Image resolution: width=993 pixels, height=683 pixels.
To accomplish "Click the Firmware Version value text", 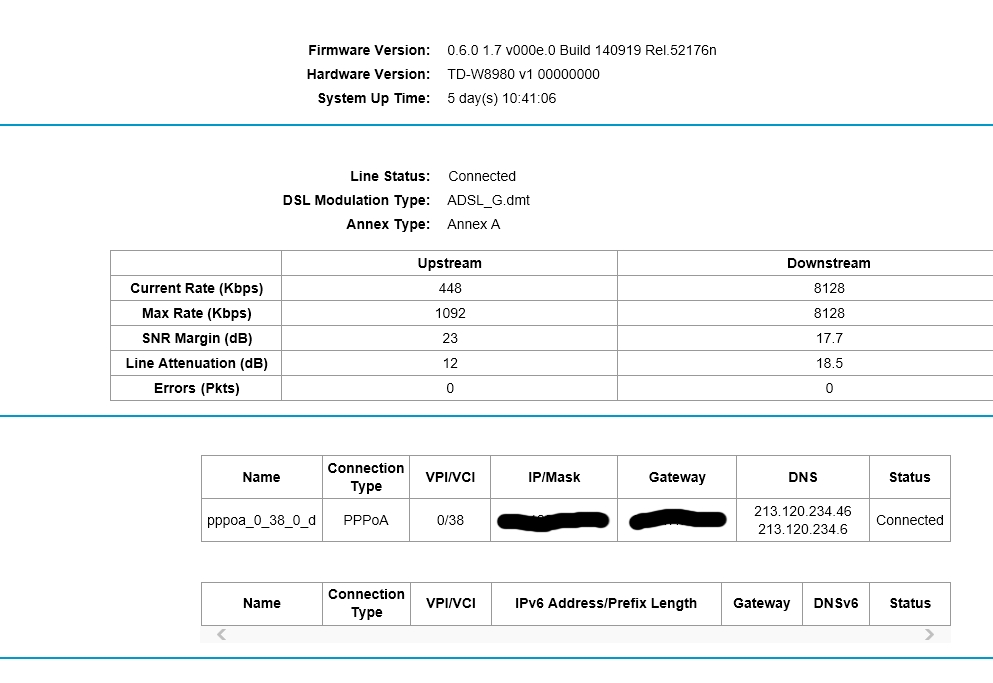I will click(x=581, y=50).
